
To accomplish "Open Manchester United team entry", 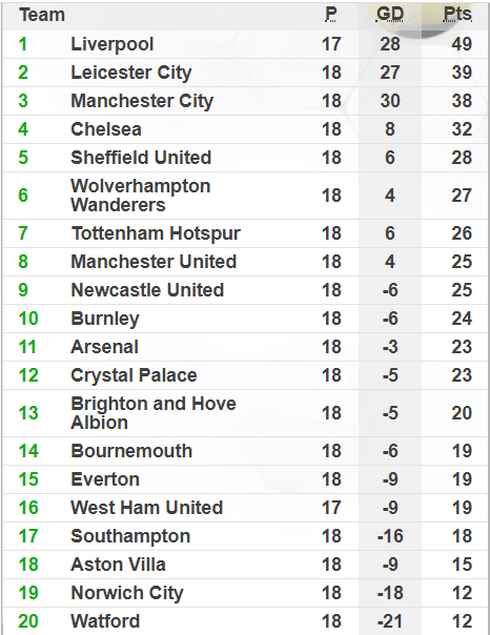I will [153, 262].
